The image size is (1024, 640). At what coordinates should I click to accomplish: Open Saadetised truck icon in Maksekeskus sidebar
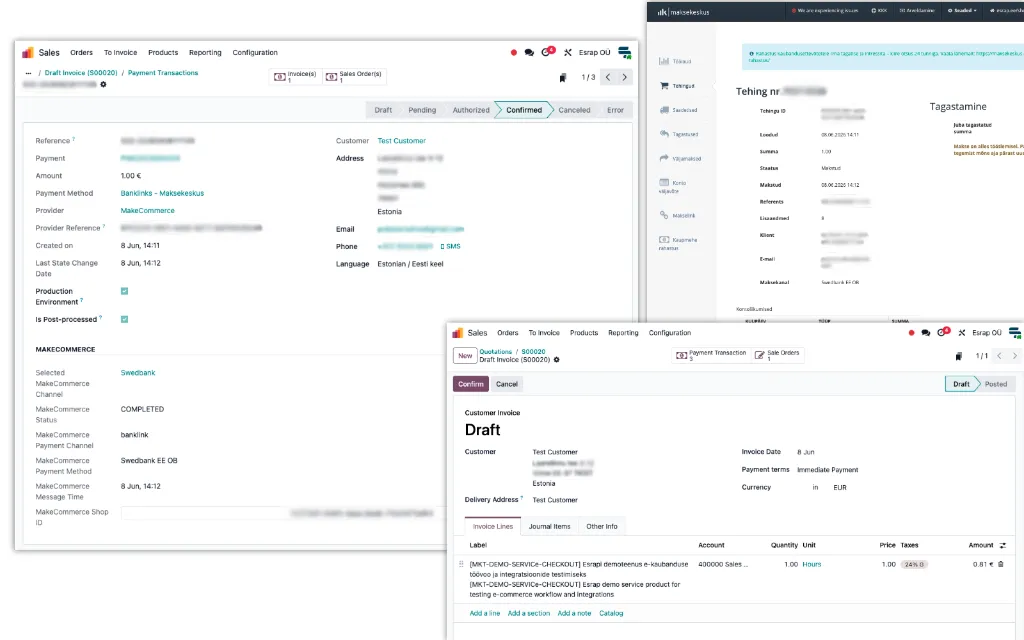(x=664, y=110)
